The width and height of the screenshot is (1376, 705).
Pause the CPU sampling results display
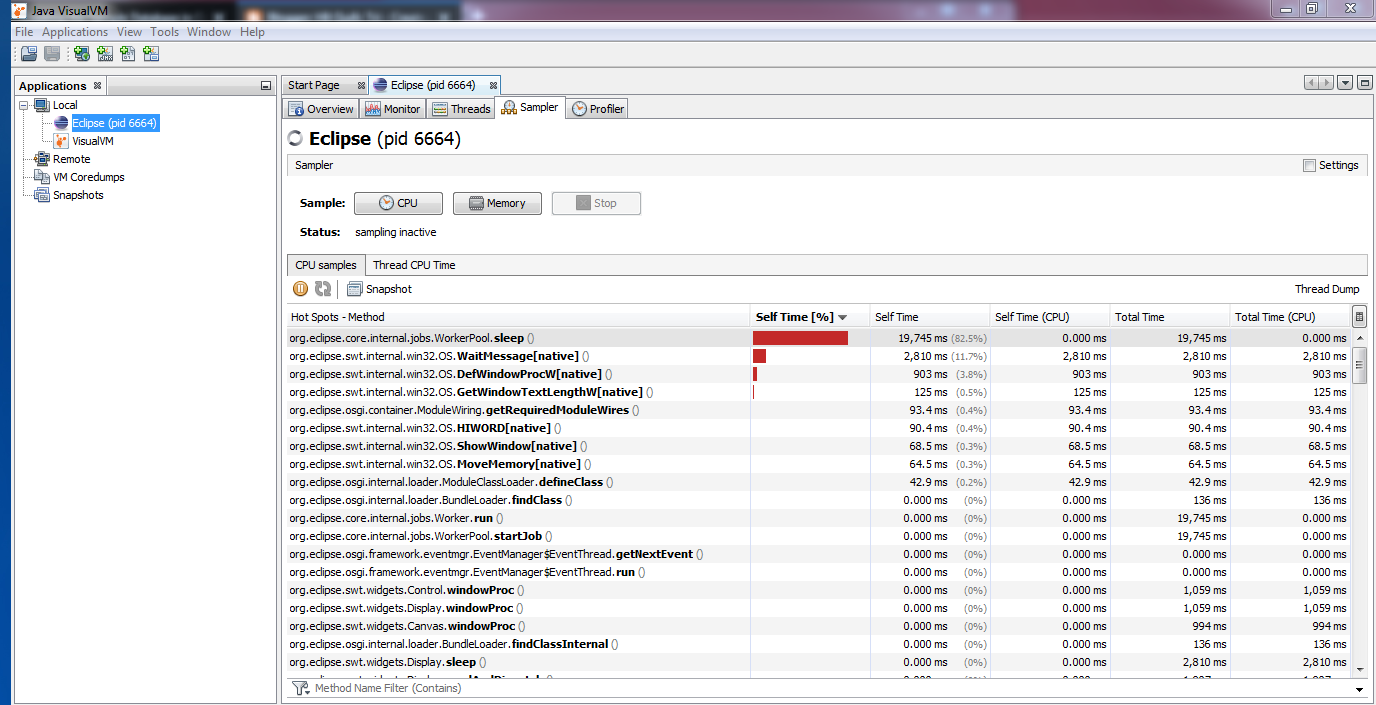tap(300, 288)
